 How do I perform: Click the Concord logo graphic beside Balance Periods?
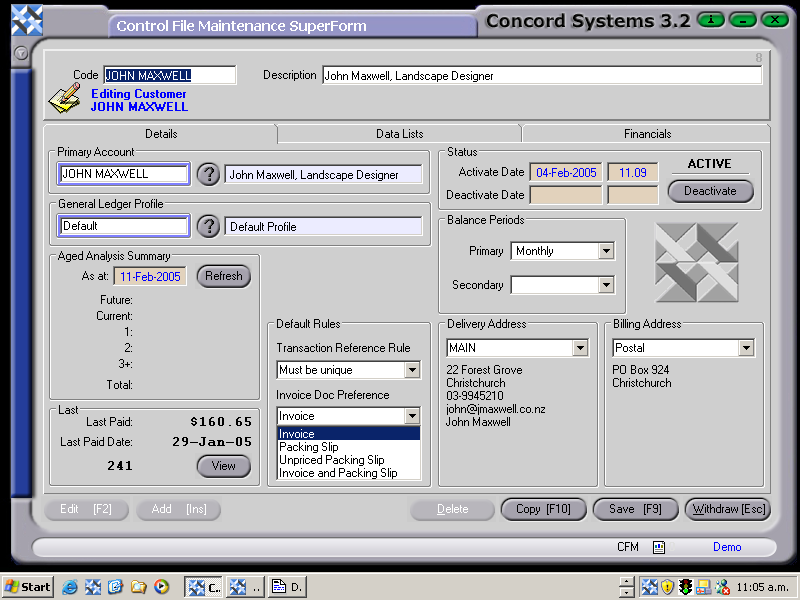pyautogui.click(x=697, y=262)
